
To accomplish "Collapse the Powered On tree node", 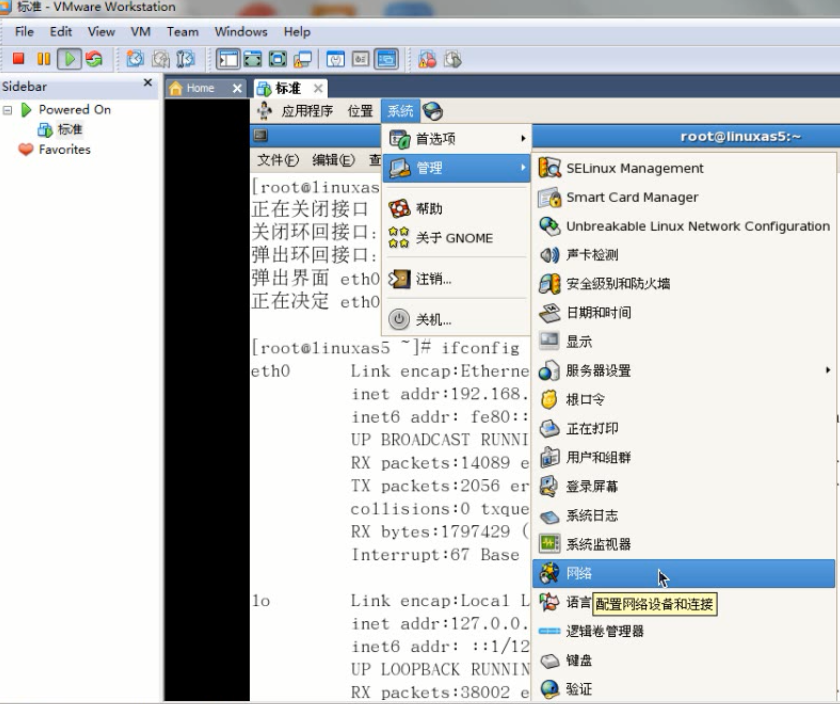I will tap(8, 110).
